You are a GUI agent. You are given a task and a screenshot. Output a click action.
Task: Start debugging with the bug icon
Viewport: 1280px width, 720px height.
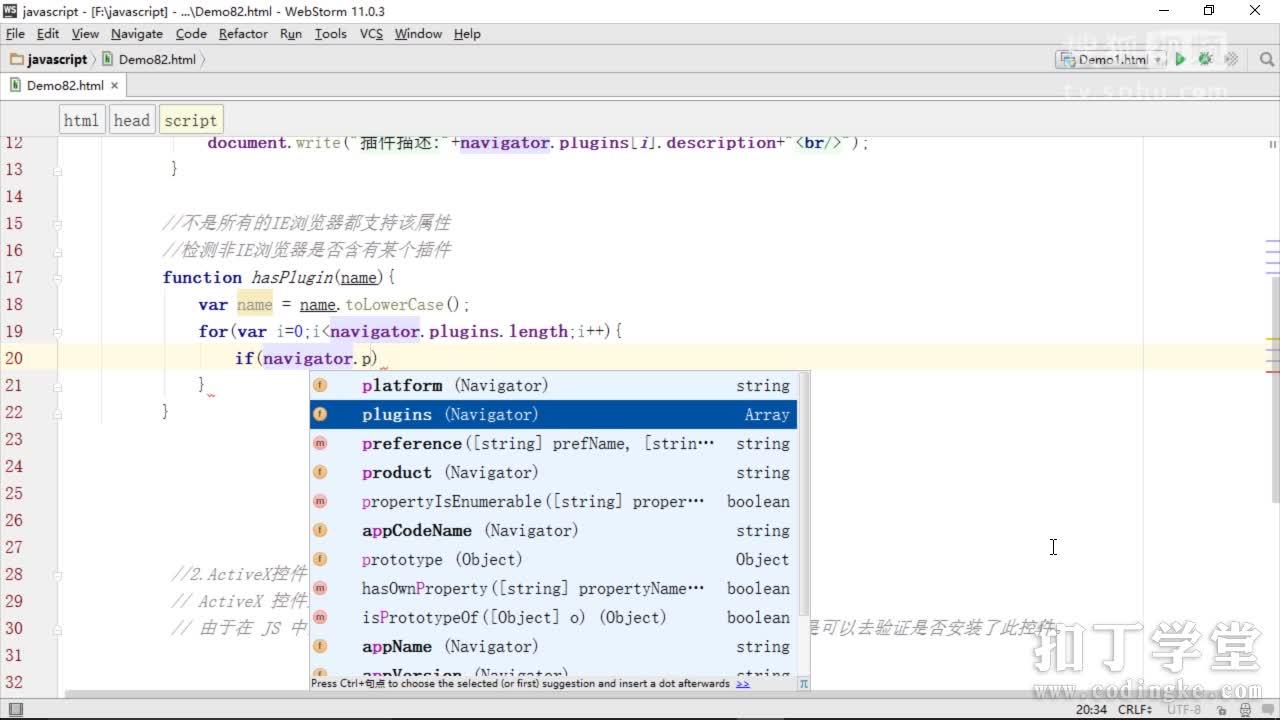[1206, 59]
